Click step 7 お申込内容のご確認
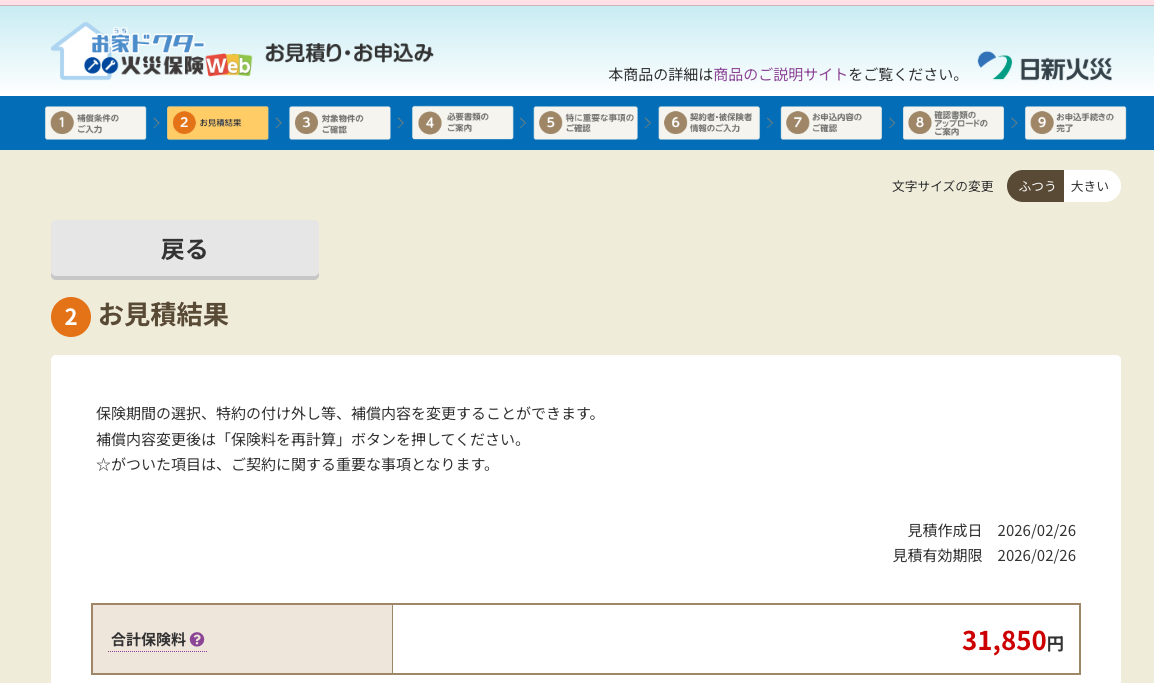1154x683 pixels. (831, 123)
